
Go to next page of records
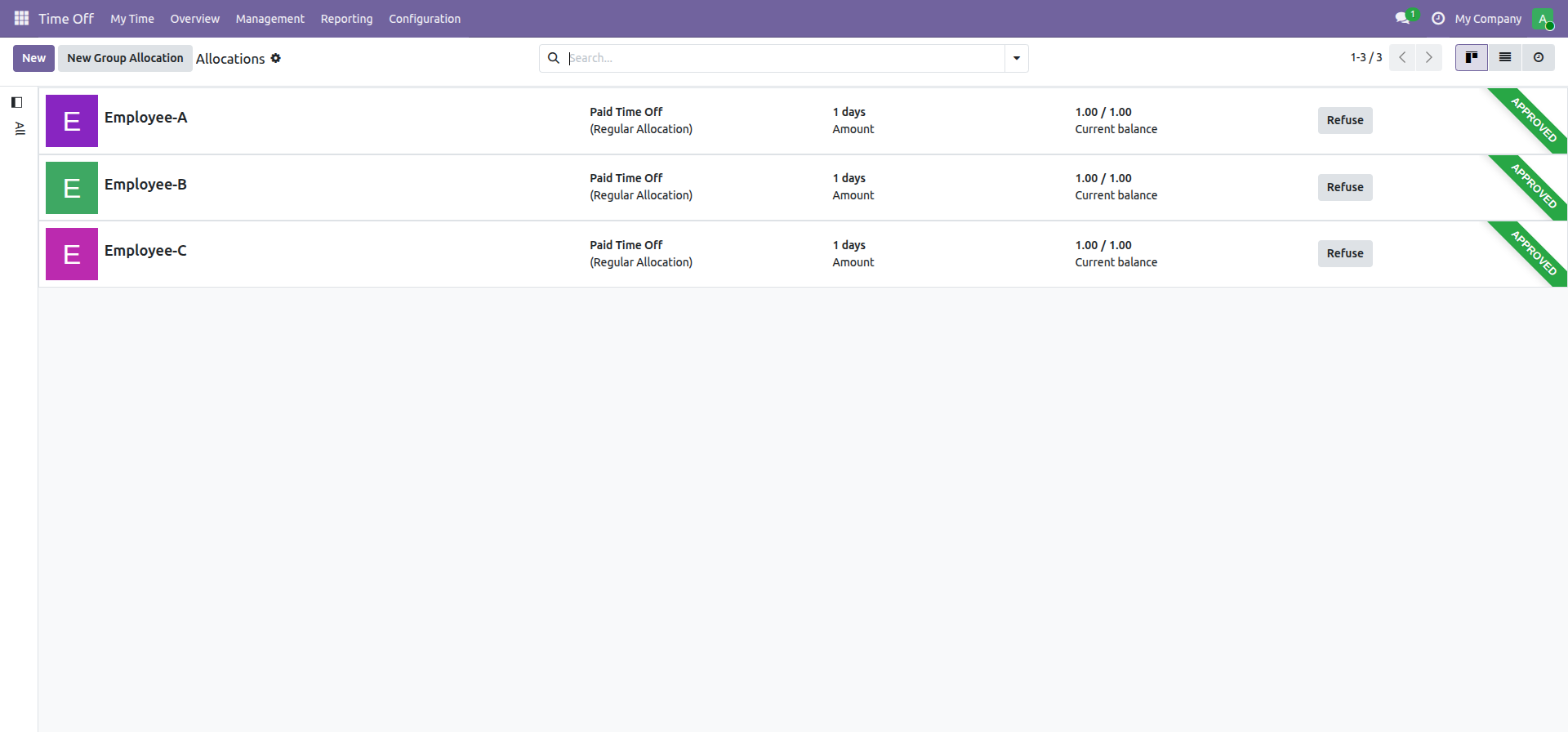click(1429, 57)
